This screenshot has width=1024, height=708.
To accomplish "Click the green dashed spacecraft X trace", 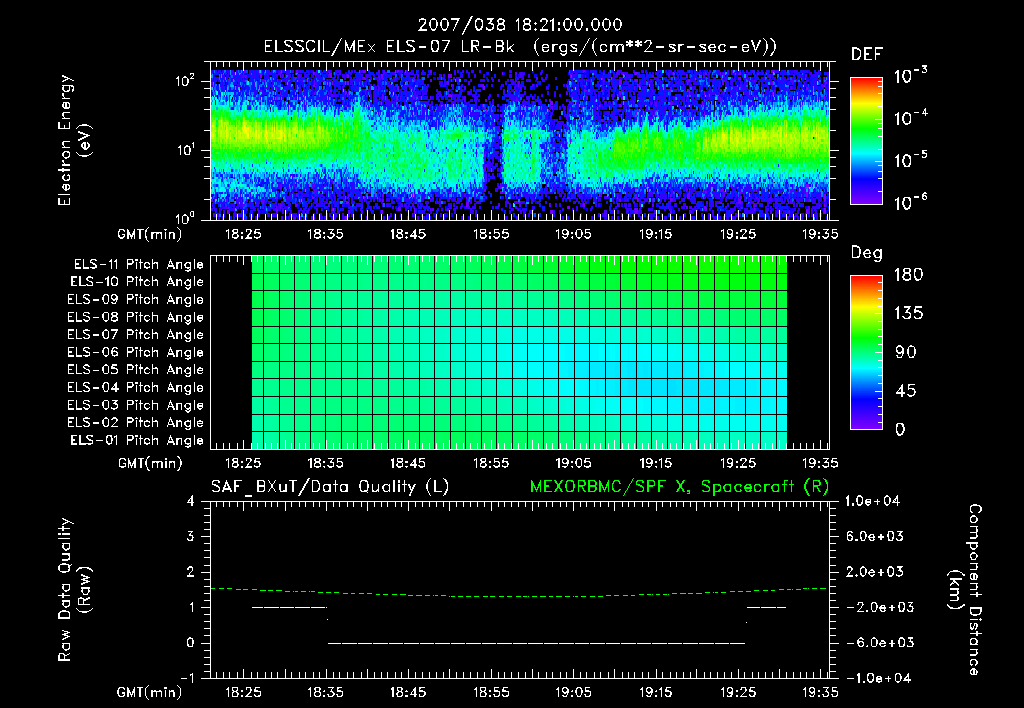I will pyautogui.click(x=520, y=594).
